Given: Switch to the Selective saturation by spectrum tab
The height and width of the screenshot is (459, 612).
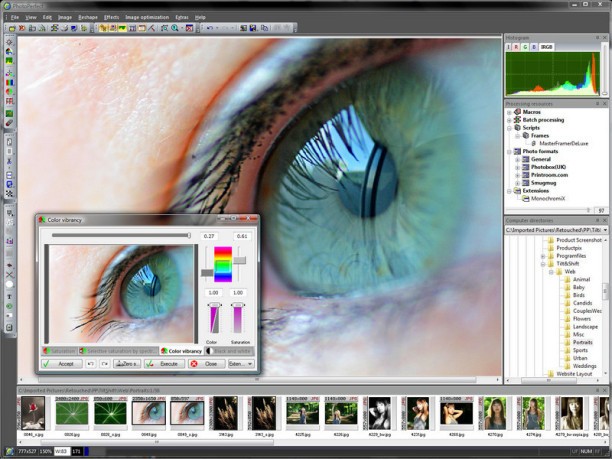Looking at the screenshot, I should point(118,351).
